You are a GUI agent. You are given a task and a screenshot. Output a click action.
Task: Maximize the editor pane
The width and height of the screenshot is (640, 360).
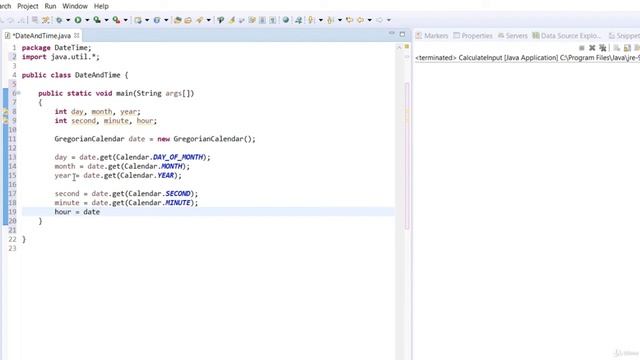(x=402, y=34)
